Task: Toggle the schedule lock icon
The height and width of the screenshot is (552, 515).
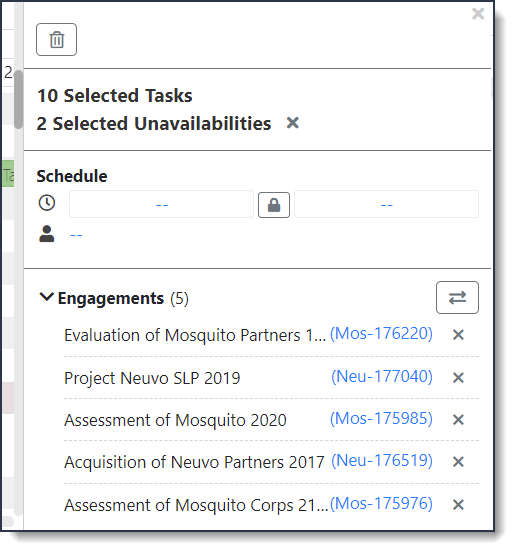Action: point(274,205)
